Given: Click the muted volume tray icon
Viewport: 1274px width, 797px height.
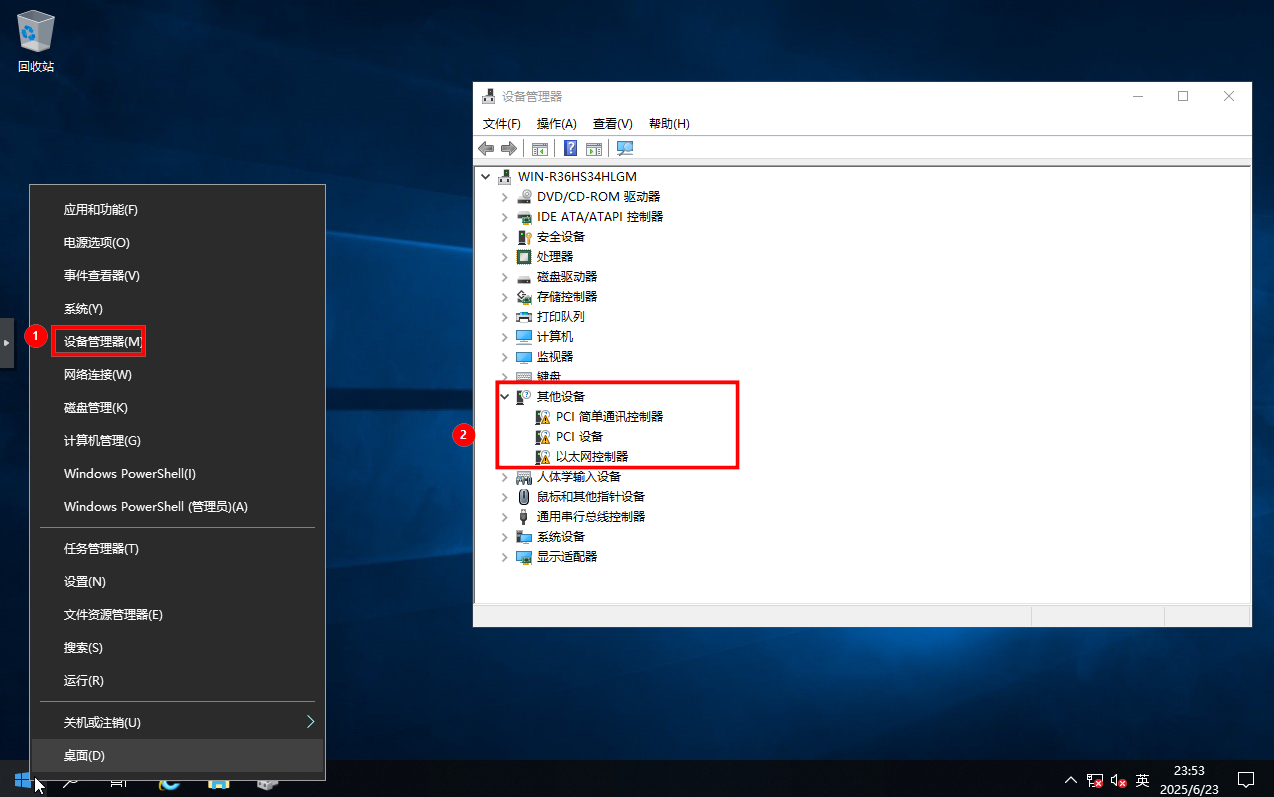Looking at the screenshot, I should [1119, 780].
